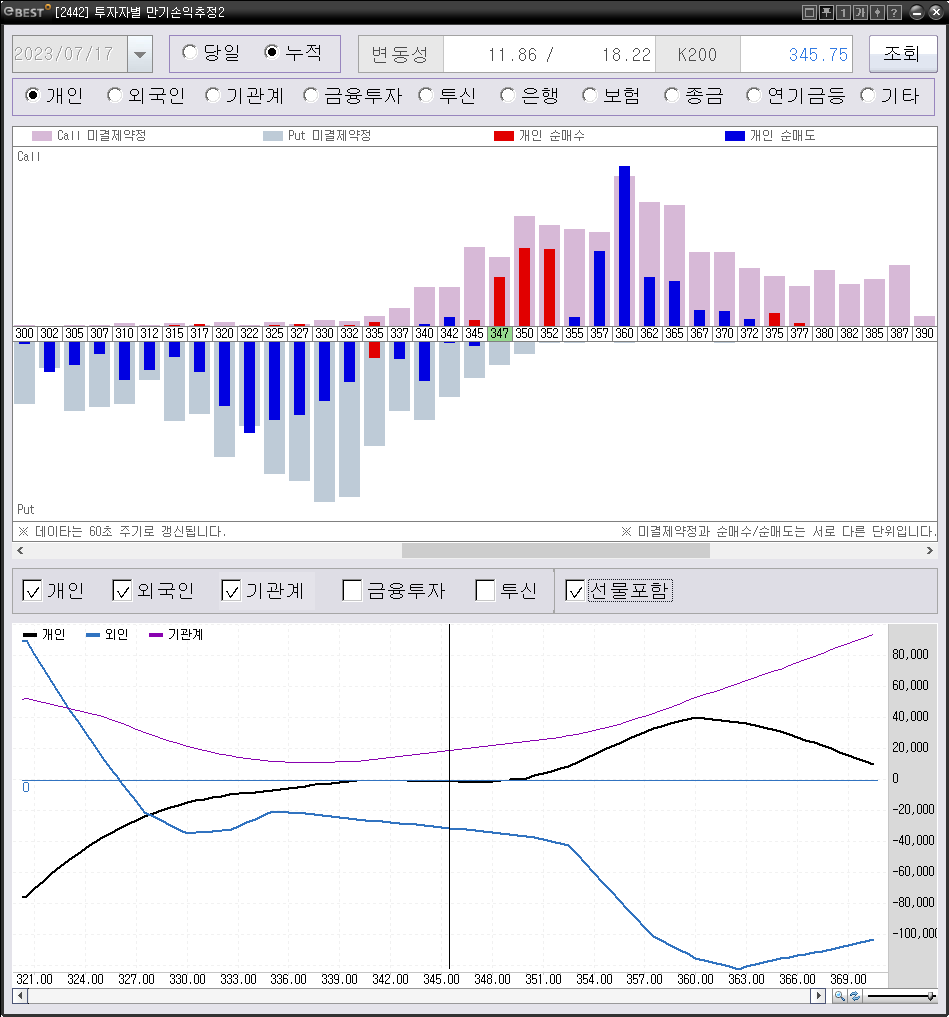Click the 개인 black line legend entry
The height and width of the screenshot is (1017, 949).
(44, 634)
